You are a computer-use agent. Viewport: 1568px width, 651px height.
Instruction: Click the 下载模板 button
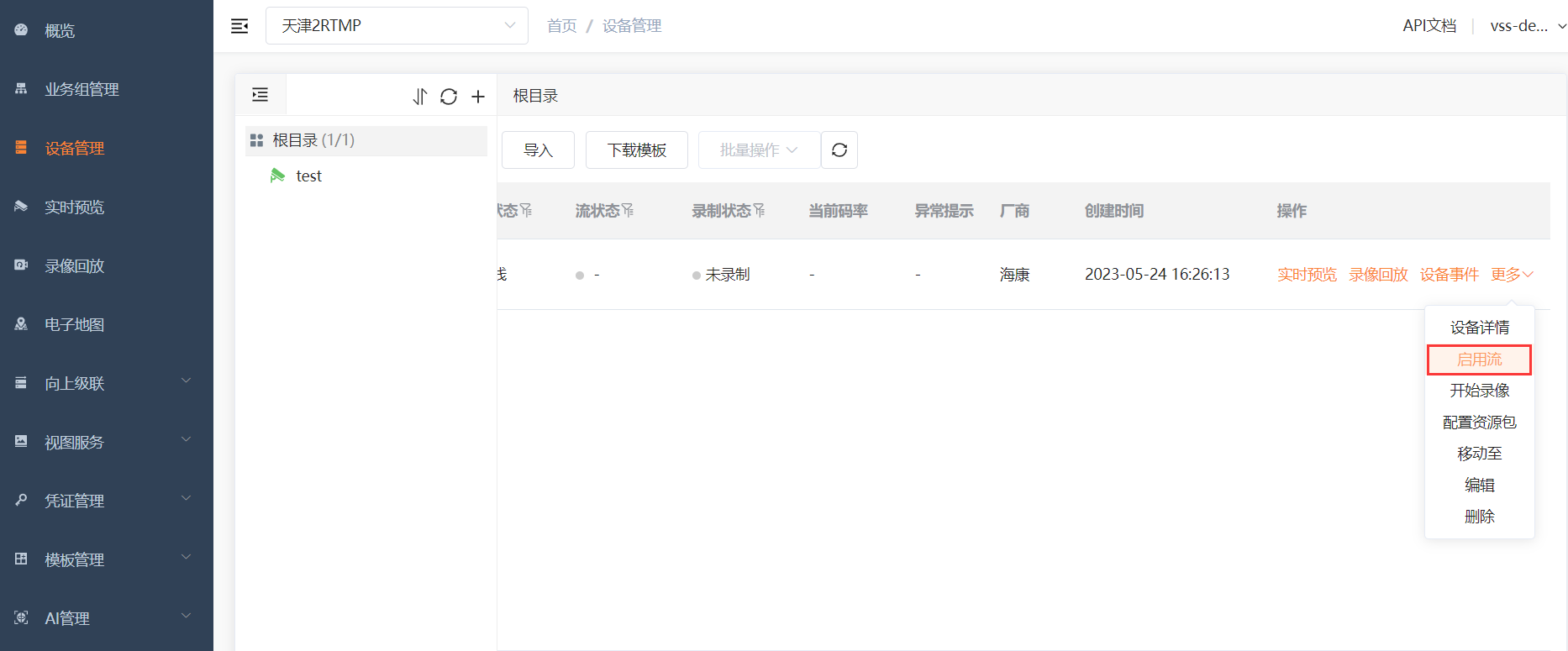click(636, 150)
